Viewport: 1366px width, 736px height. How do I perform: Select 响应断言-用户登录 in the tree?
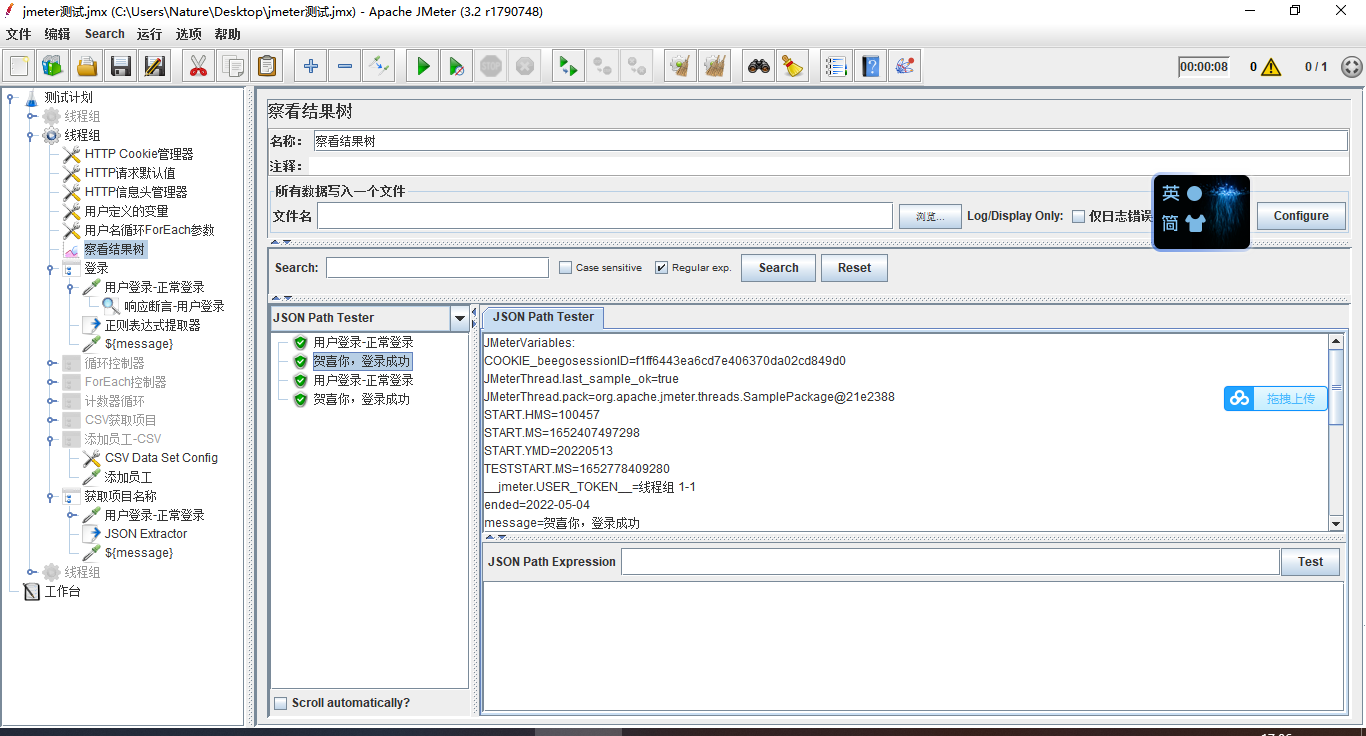tap(174, 306)
